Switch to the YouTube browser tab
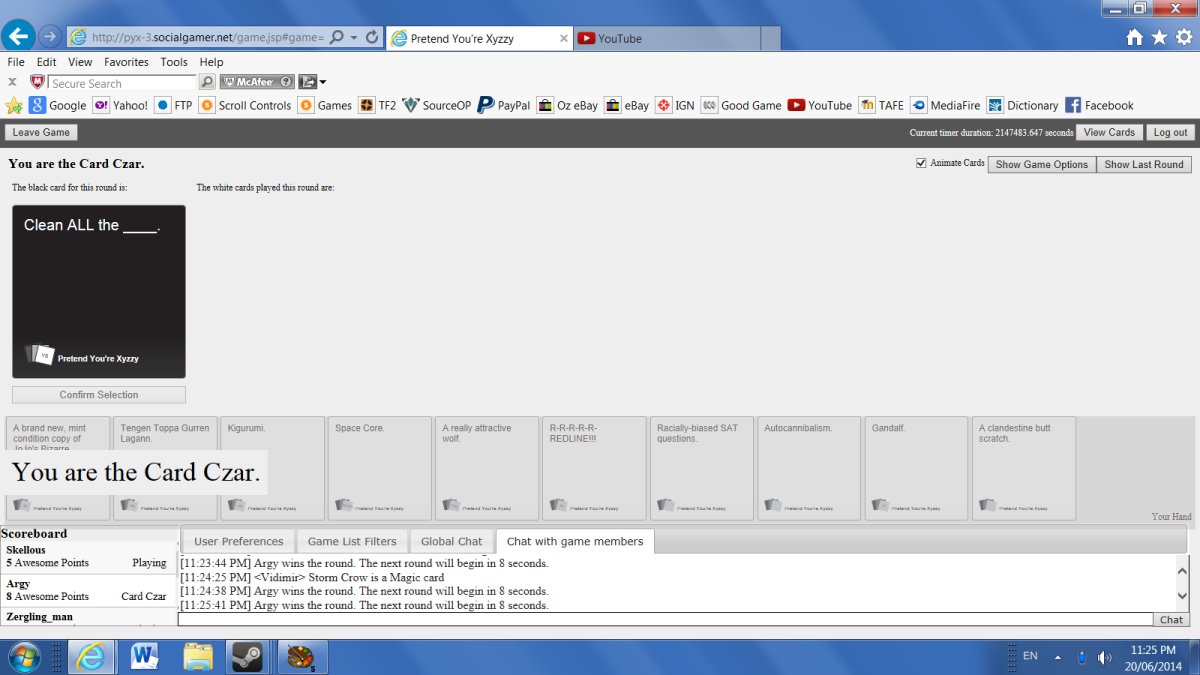 click(x=665, y=38)
